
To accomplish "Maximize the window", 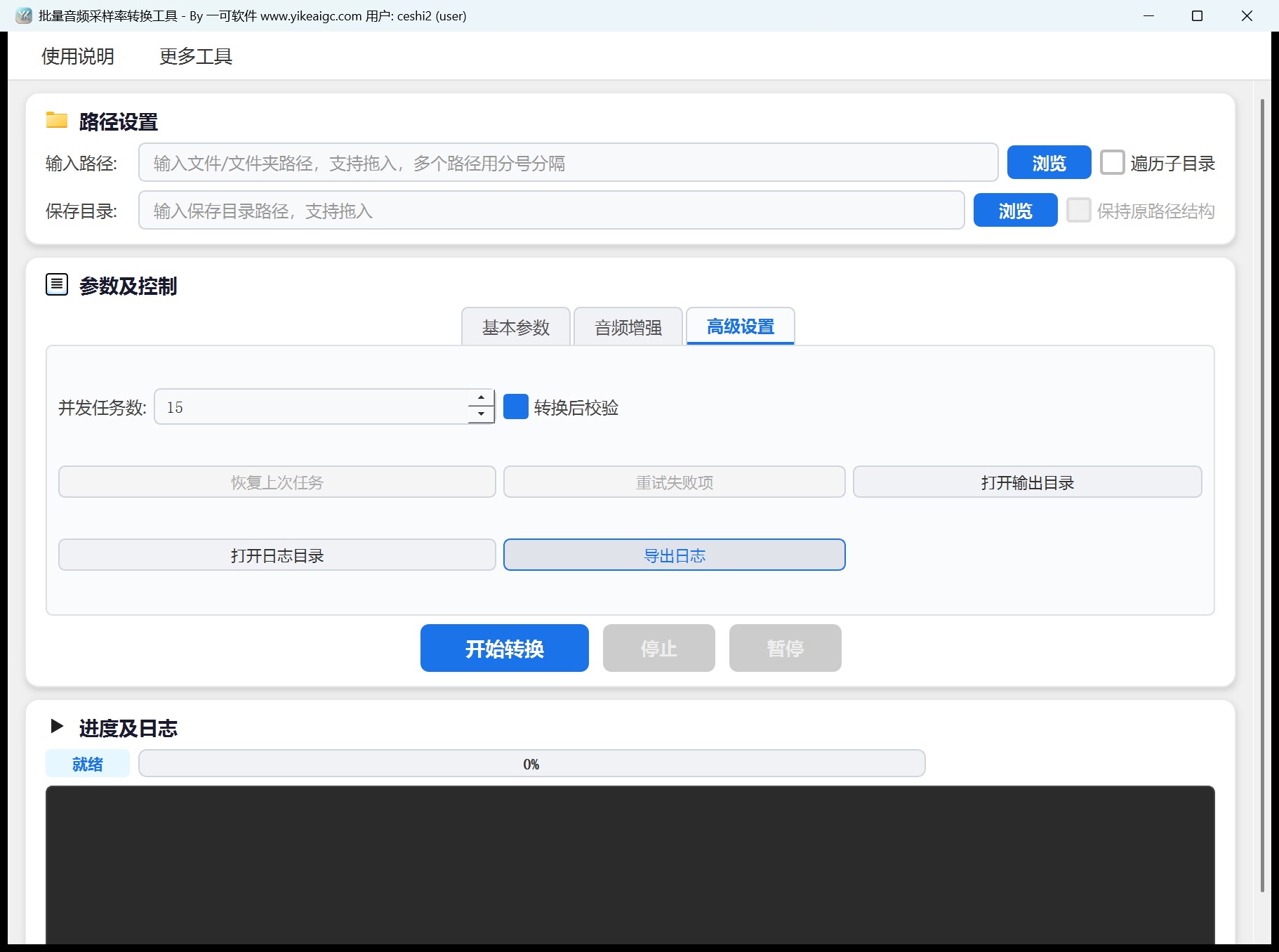I will [1198, 15].
